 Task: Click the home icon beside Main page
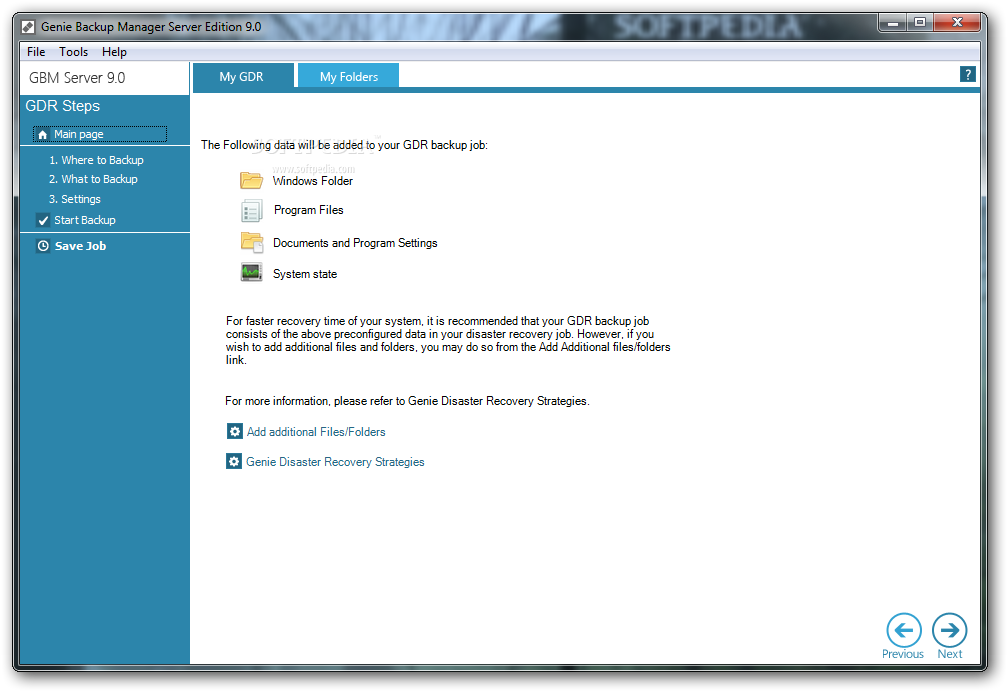point(42,134)
